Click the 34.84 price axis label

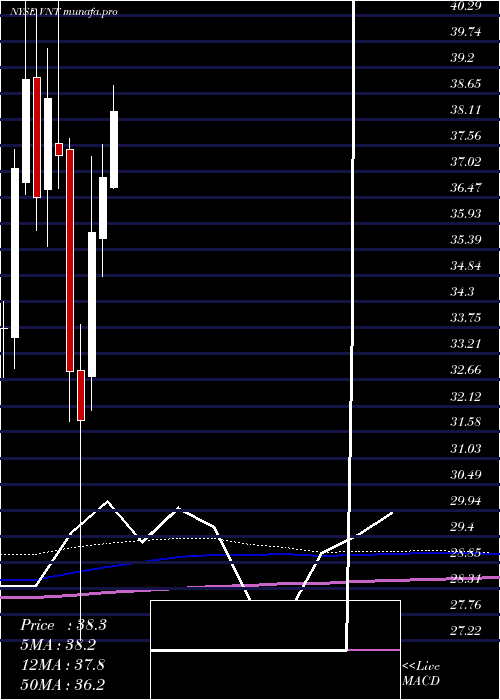[466, 266]
